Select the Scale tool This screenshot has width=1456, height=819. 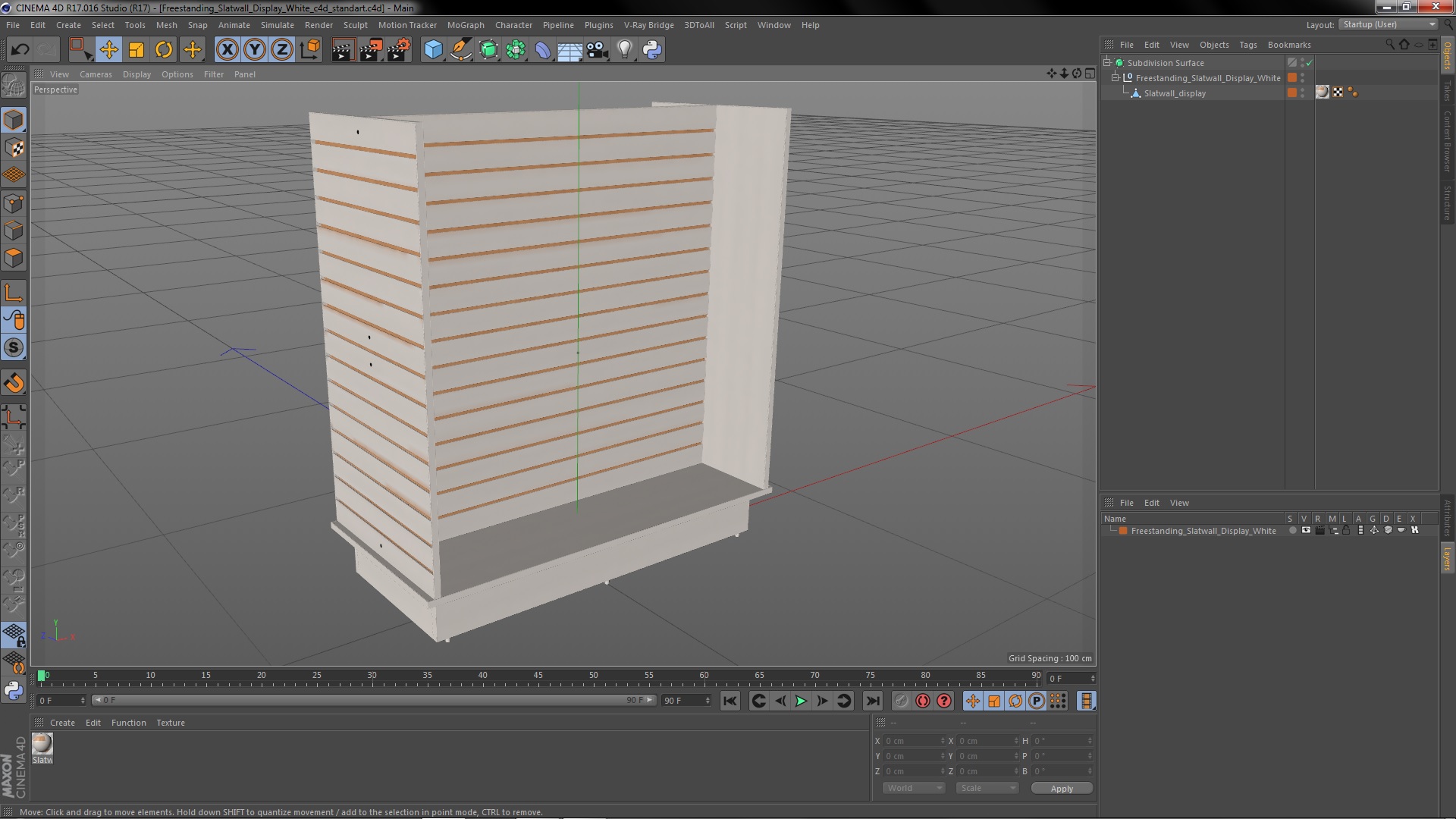tap(136, 50)
